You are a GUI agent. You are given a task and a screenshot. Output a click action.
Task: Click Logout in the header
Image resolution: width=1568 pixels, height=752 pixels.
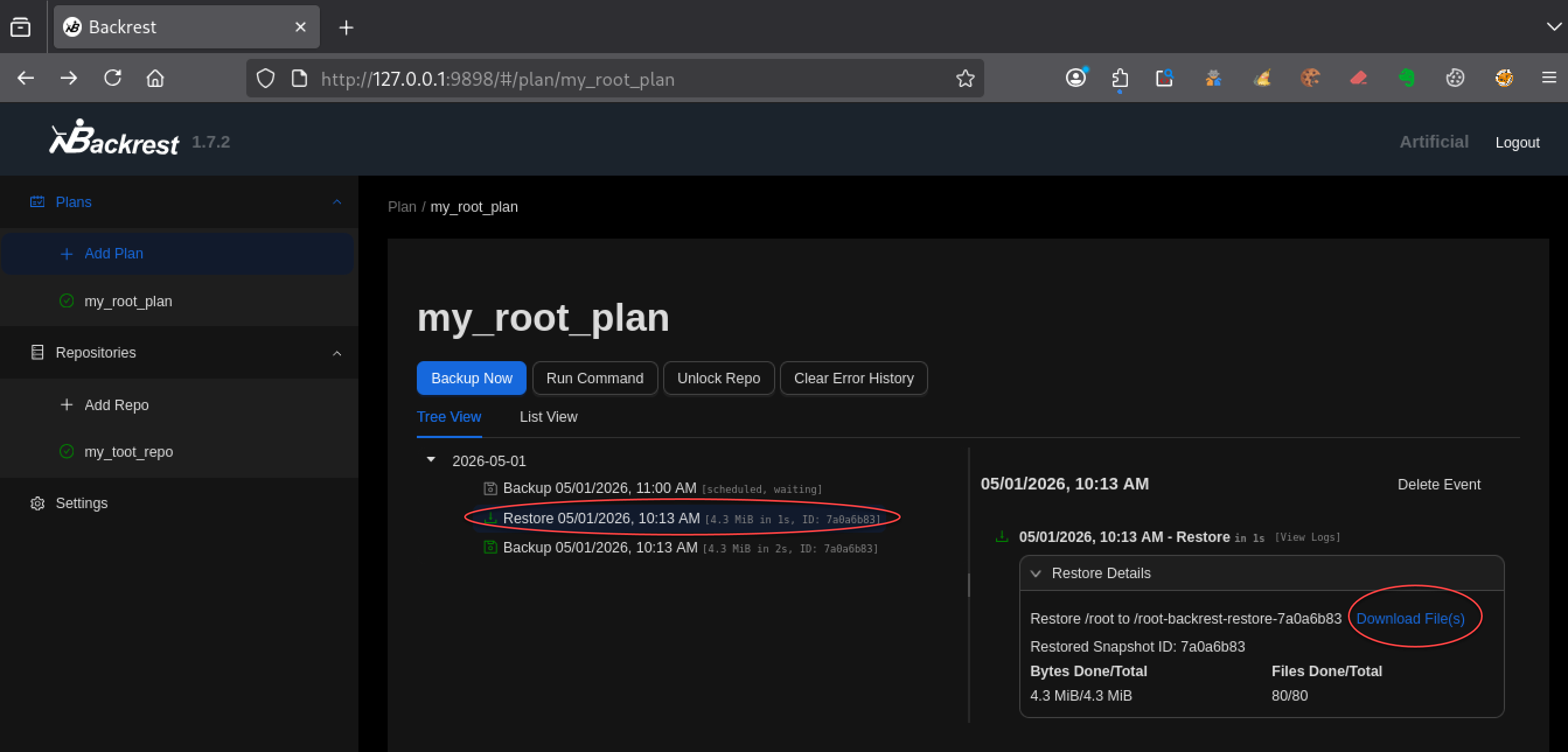point(1517,142)
